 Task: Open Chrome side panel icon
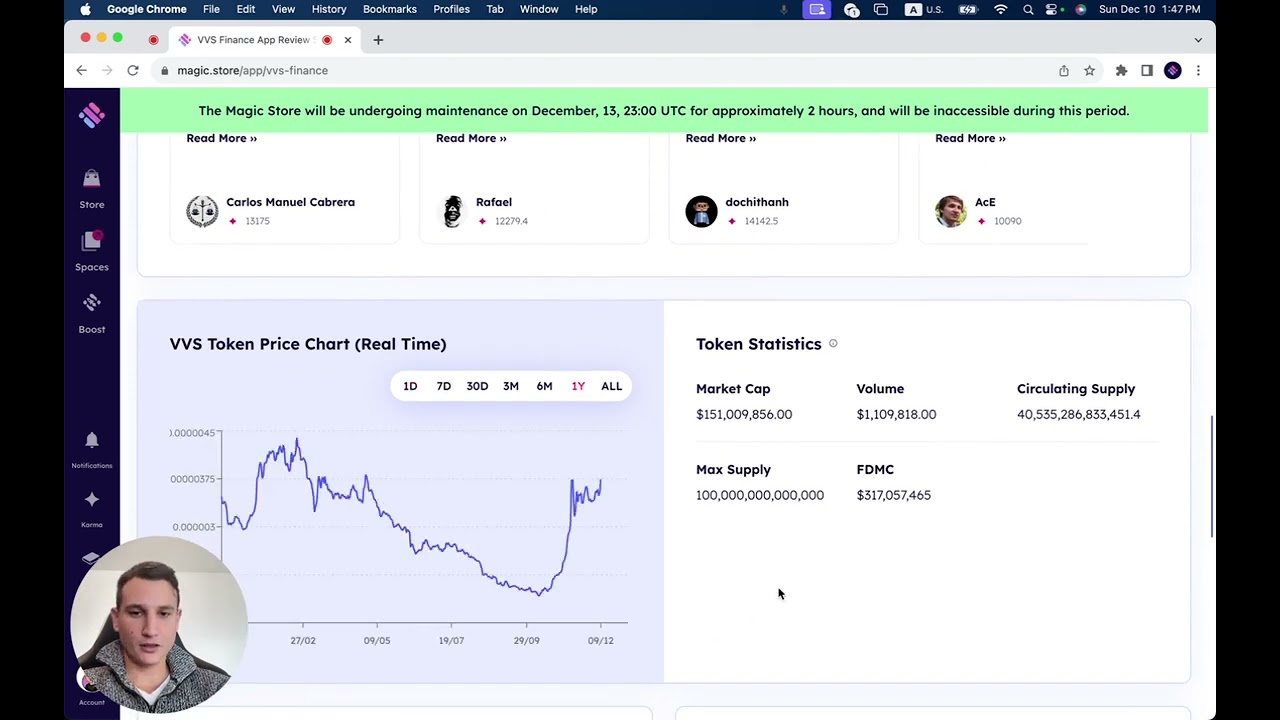point(1147,70)
